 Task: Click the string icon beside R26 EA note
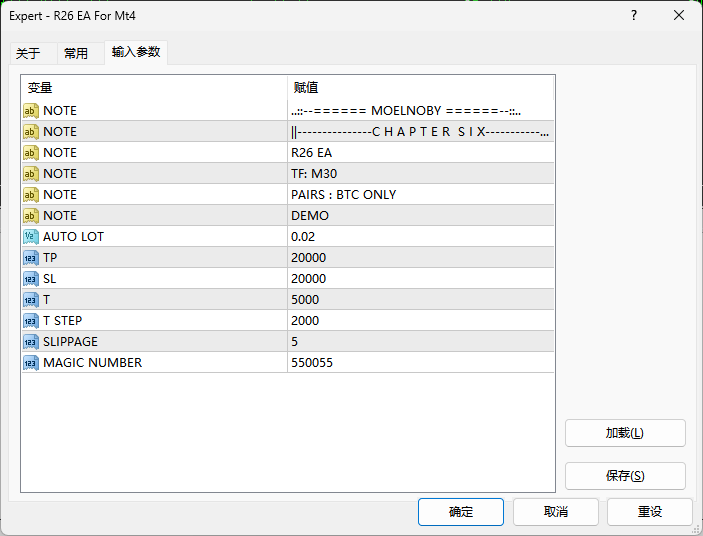tap(31, 153)
